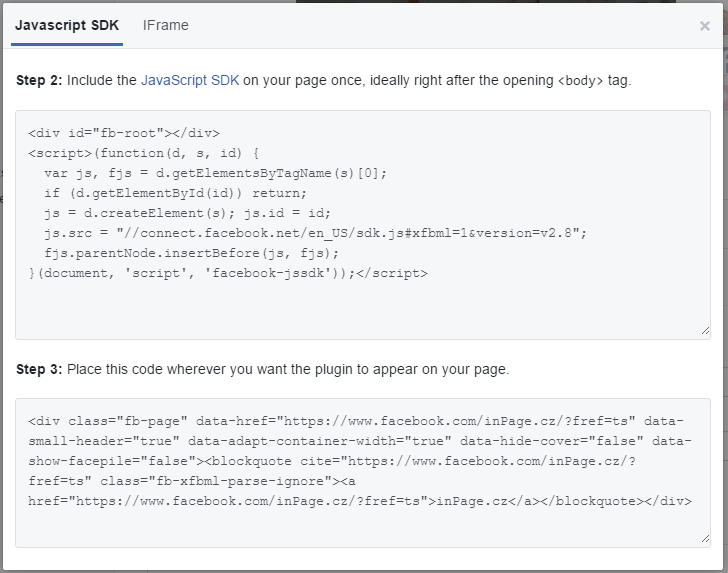Click the fb-xfbml-parse-ignore class line

[192, 481]
